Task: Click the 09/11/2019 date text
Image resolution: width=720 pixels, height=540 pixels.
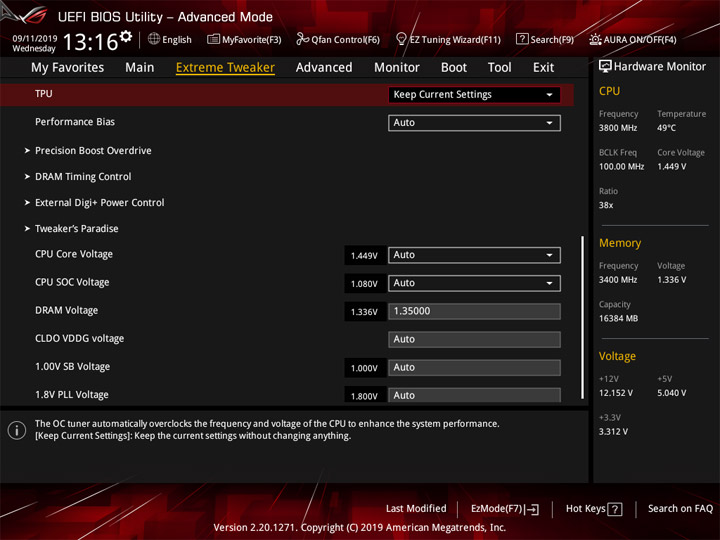Action: coord(34,38)
